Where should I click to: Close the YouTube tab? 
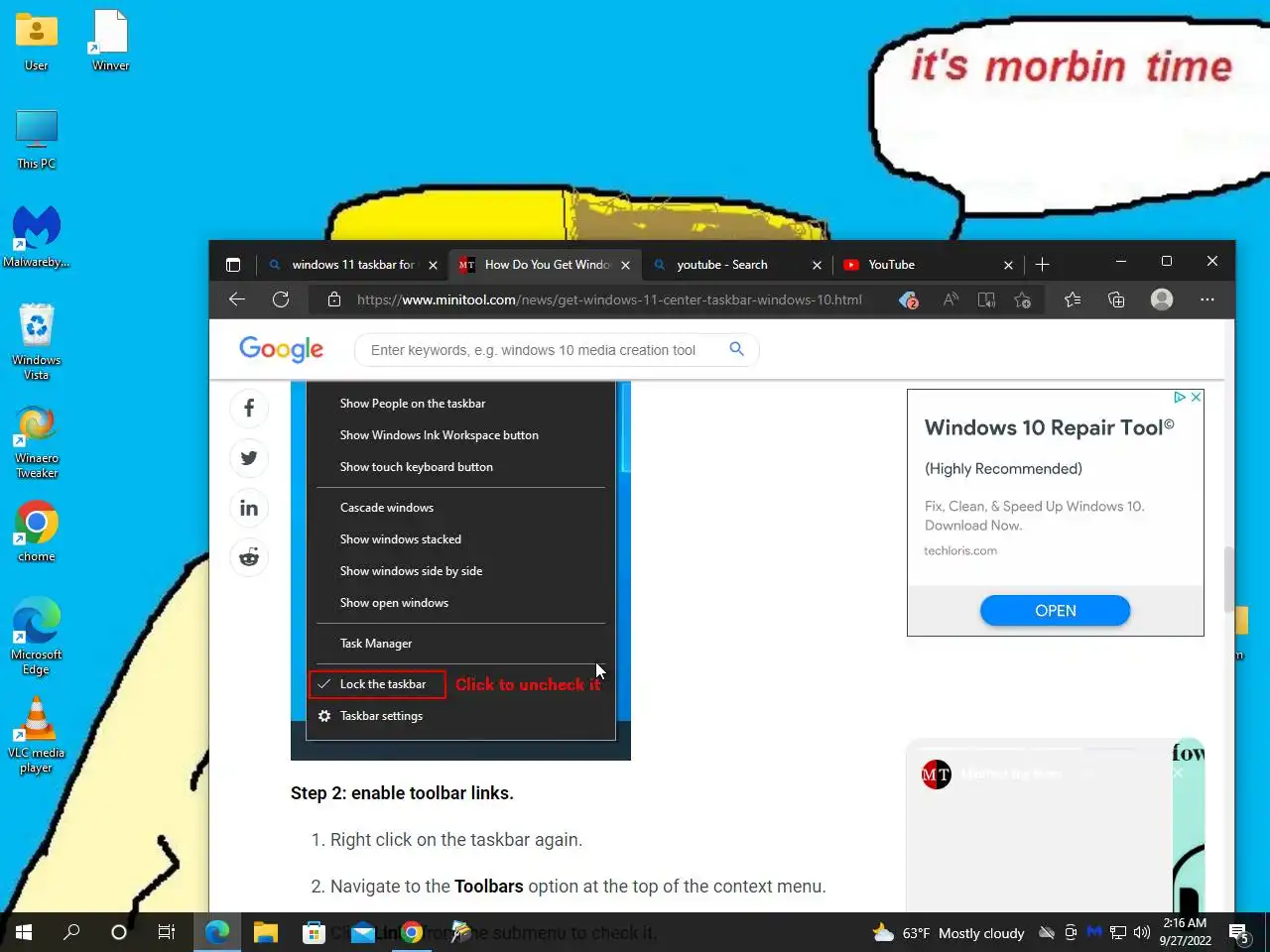[1008, 265]
